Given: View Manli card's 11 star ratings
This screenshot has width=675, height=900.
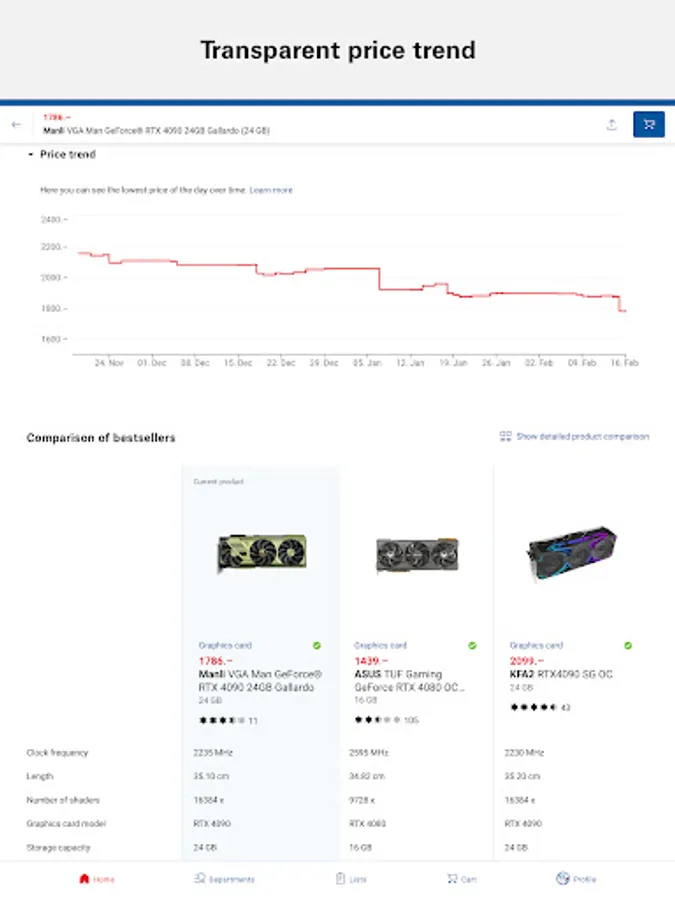Looking at the screenshot, I should coord(228,720).
